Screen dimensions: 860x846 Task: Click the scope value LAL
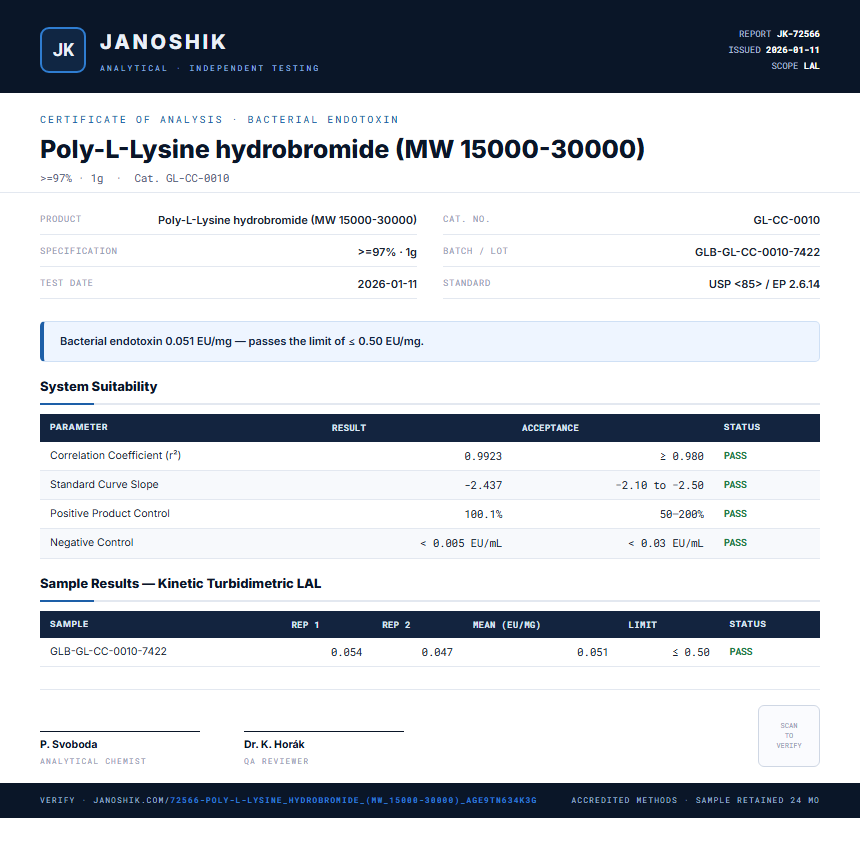(x=812, y=66)
